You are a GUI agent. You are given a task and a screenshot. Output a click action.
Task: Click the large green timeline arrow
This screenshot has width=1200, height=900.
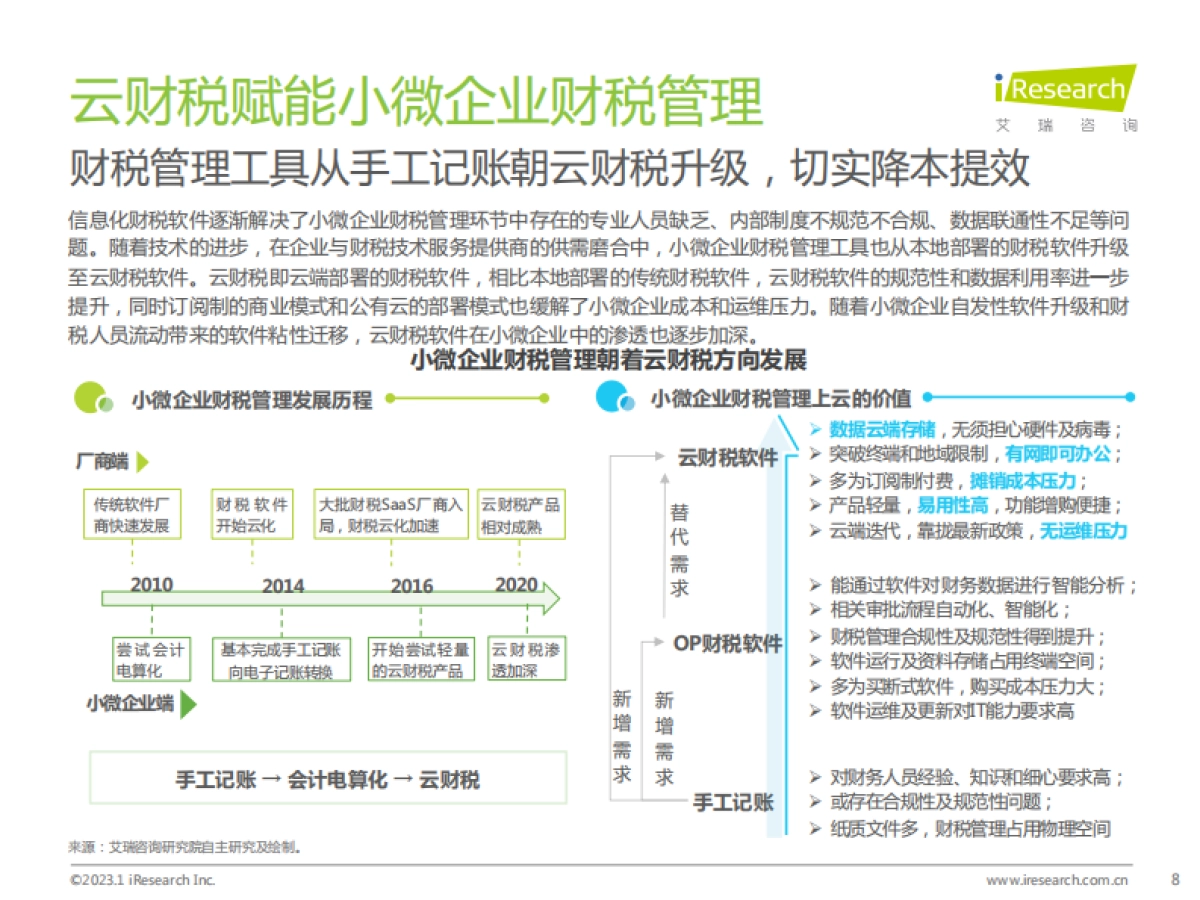pos(330,601)
